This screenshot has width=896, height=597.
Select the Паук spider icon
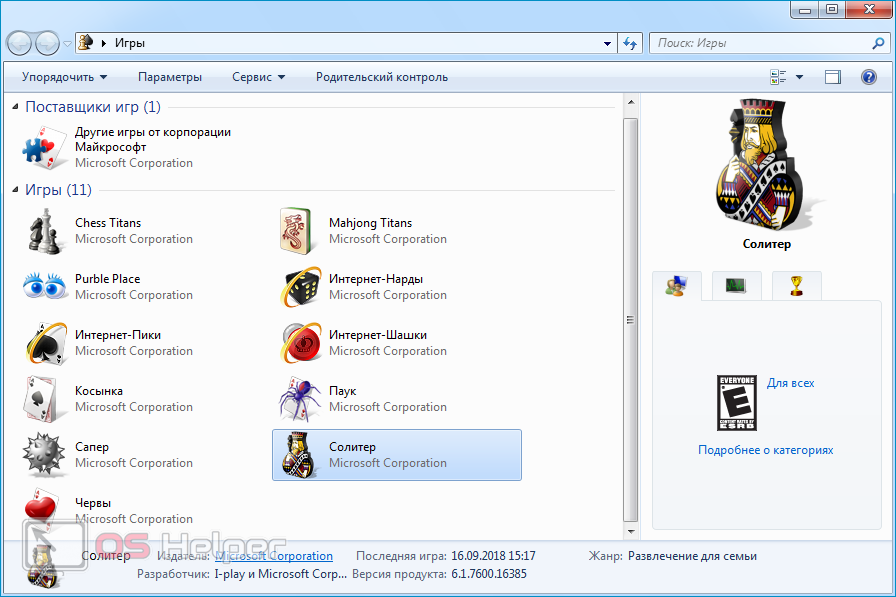(x=299, y=399)
